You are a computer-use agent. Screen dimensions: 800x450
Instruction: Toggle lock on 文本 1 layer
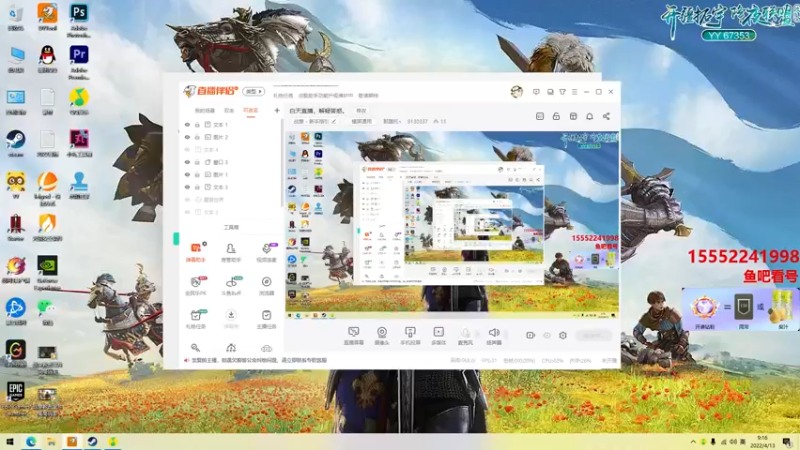pos(197,124)
